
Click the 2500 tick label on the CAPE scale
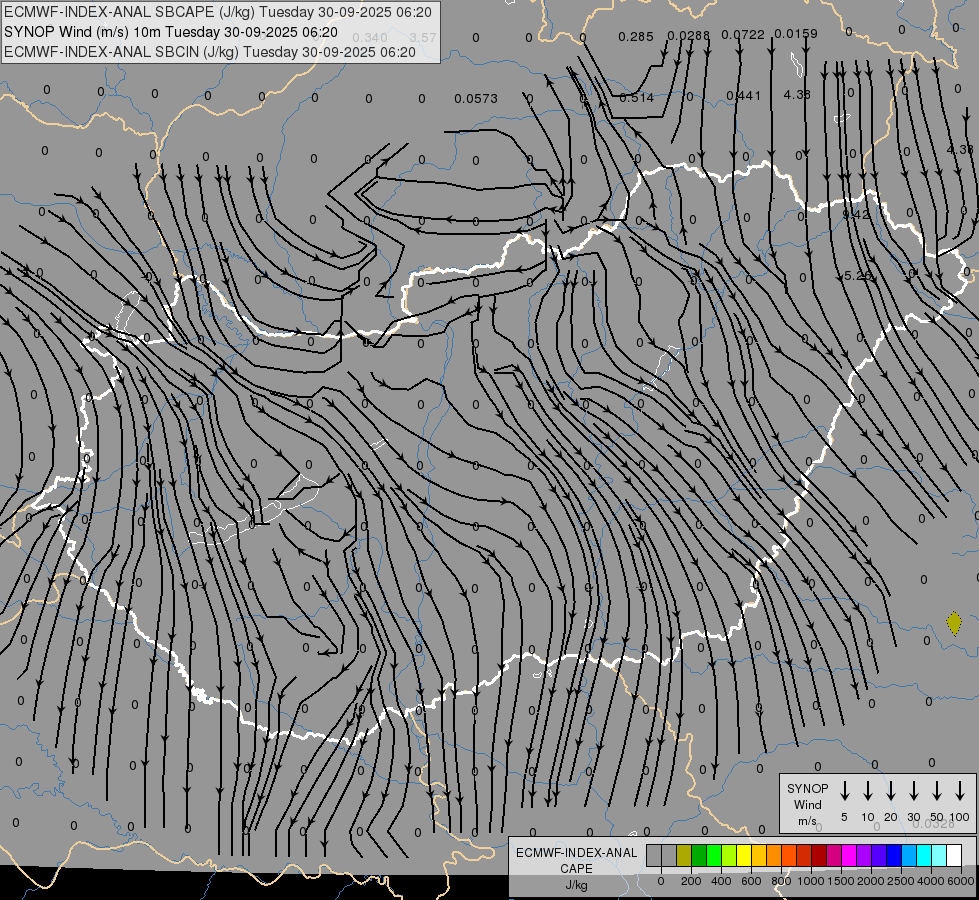[901, 881]
